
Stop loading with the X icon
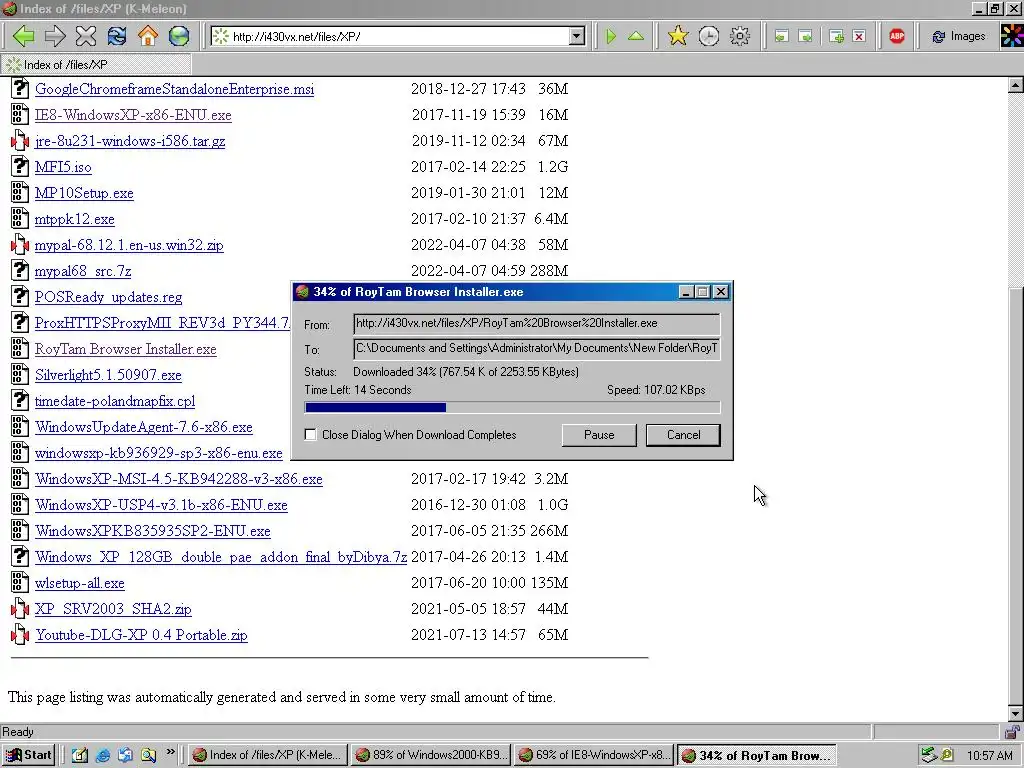click(86, 36)
